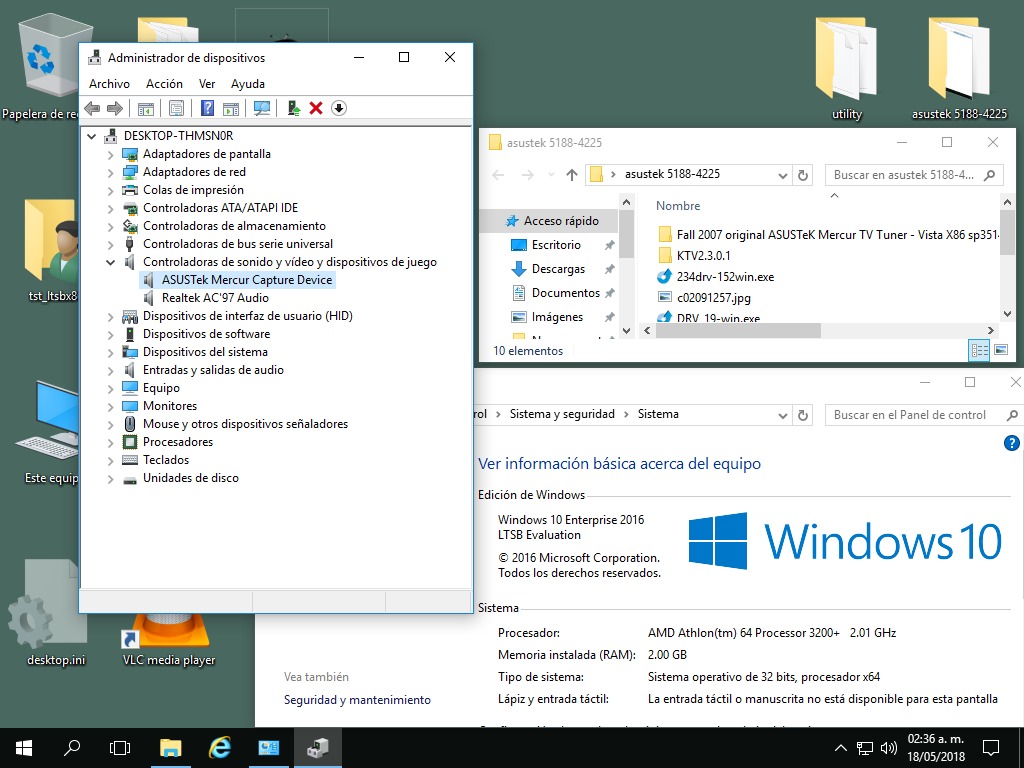This screenshot has height=768, width=1024.
Task: Click the volume speaker tray icon
Action: pos(889,748)
